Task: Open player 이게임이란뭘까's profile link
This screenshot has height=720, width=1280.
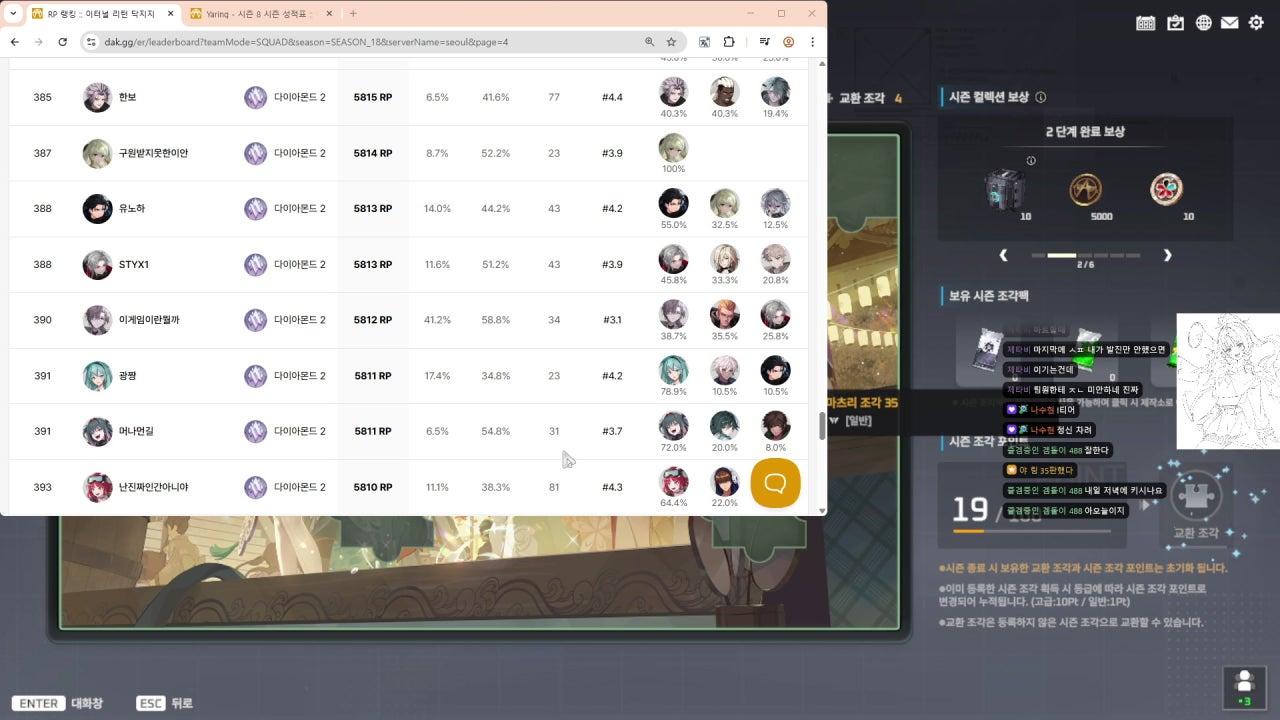Action: pyautogui.click(x=149, y=320)
